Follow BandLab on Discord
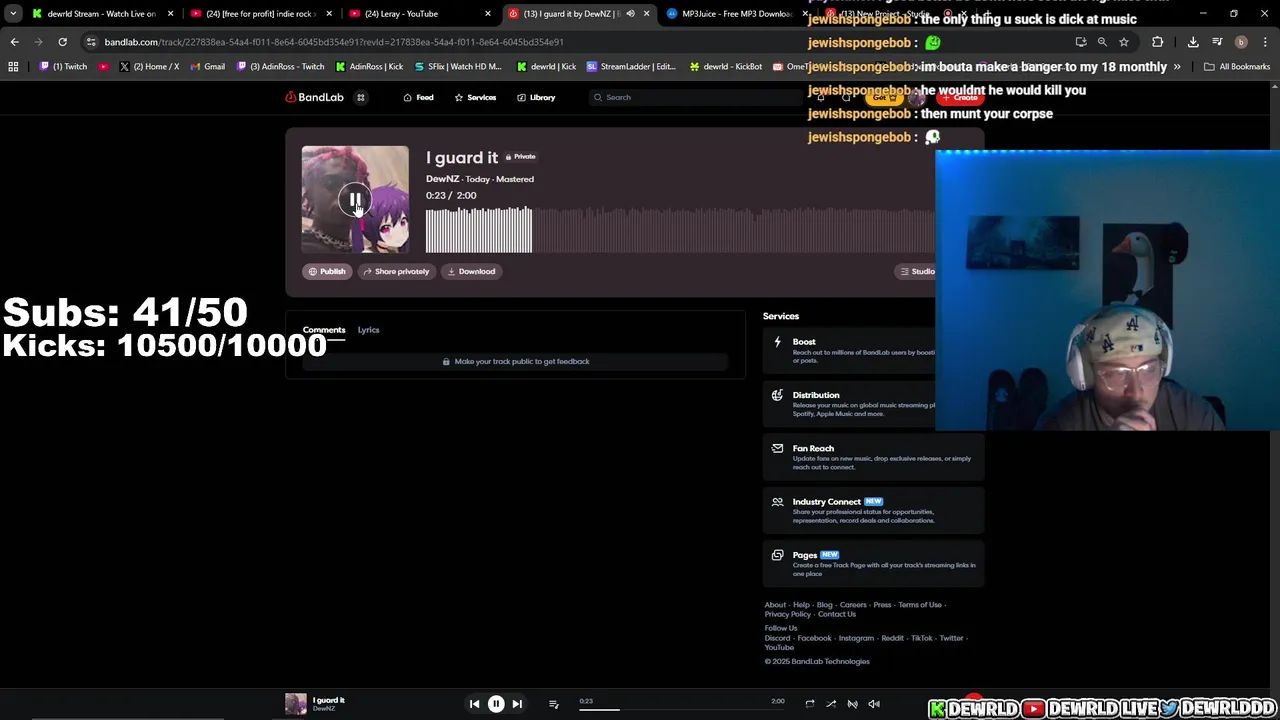The image size is (1280, 720). pyautogui.click(x=777, y=638)
